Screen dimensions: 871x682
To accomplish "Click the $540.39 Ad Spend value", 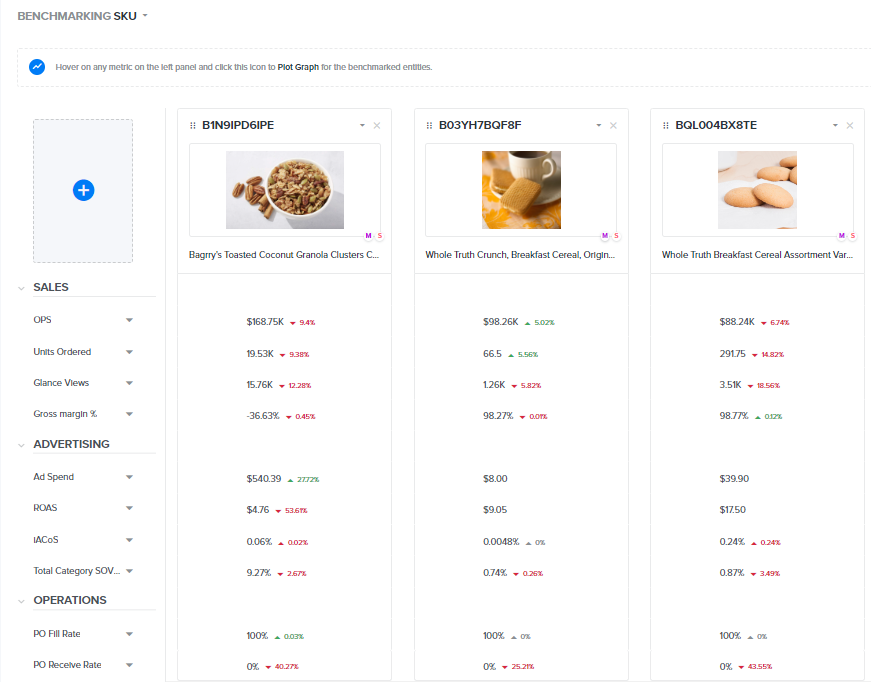I will pyautogui.click(x=264, y=479).
